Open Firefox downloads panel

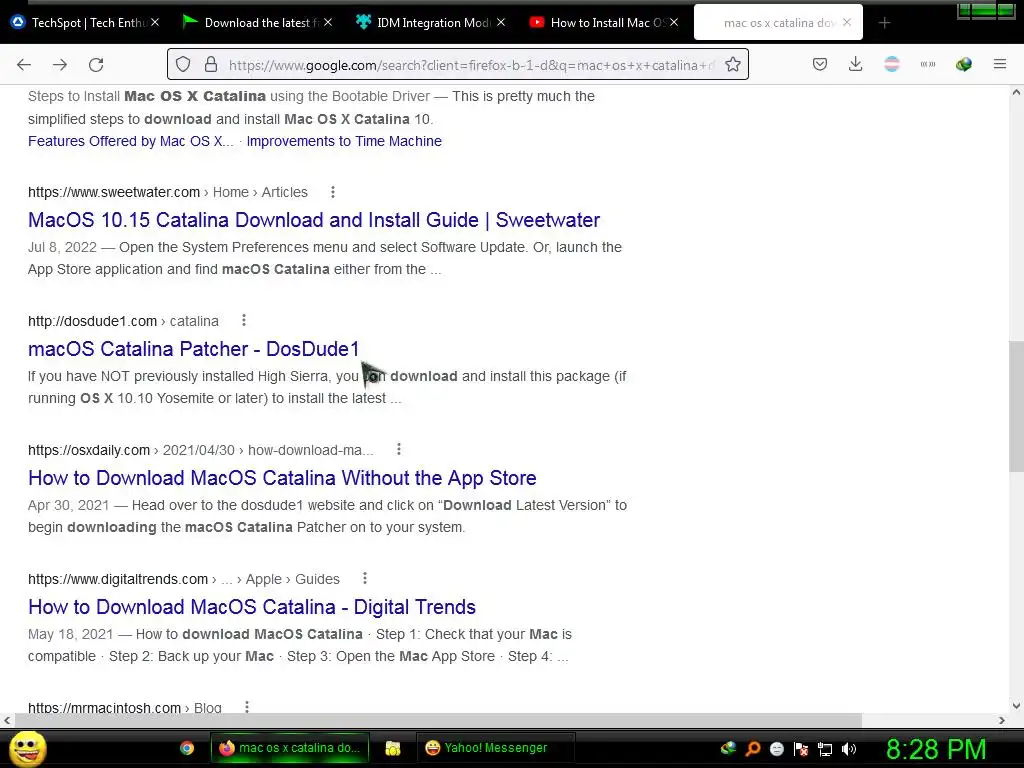tap(856, 64)
